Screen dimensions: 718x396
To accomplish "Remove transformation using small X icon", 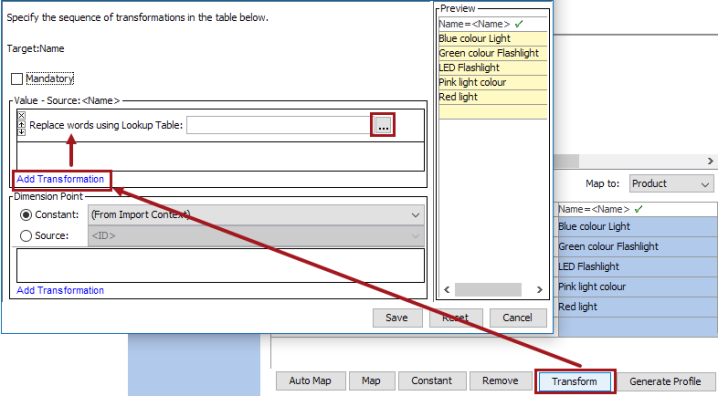I will pyautogui.click(x=22, y=115).
